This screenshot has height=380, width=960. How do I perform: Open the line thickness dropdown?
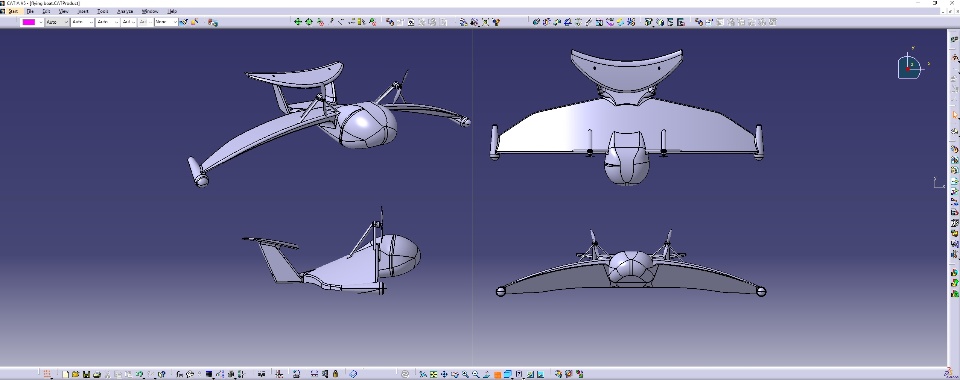[82, 22]
